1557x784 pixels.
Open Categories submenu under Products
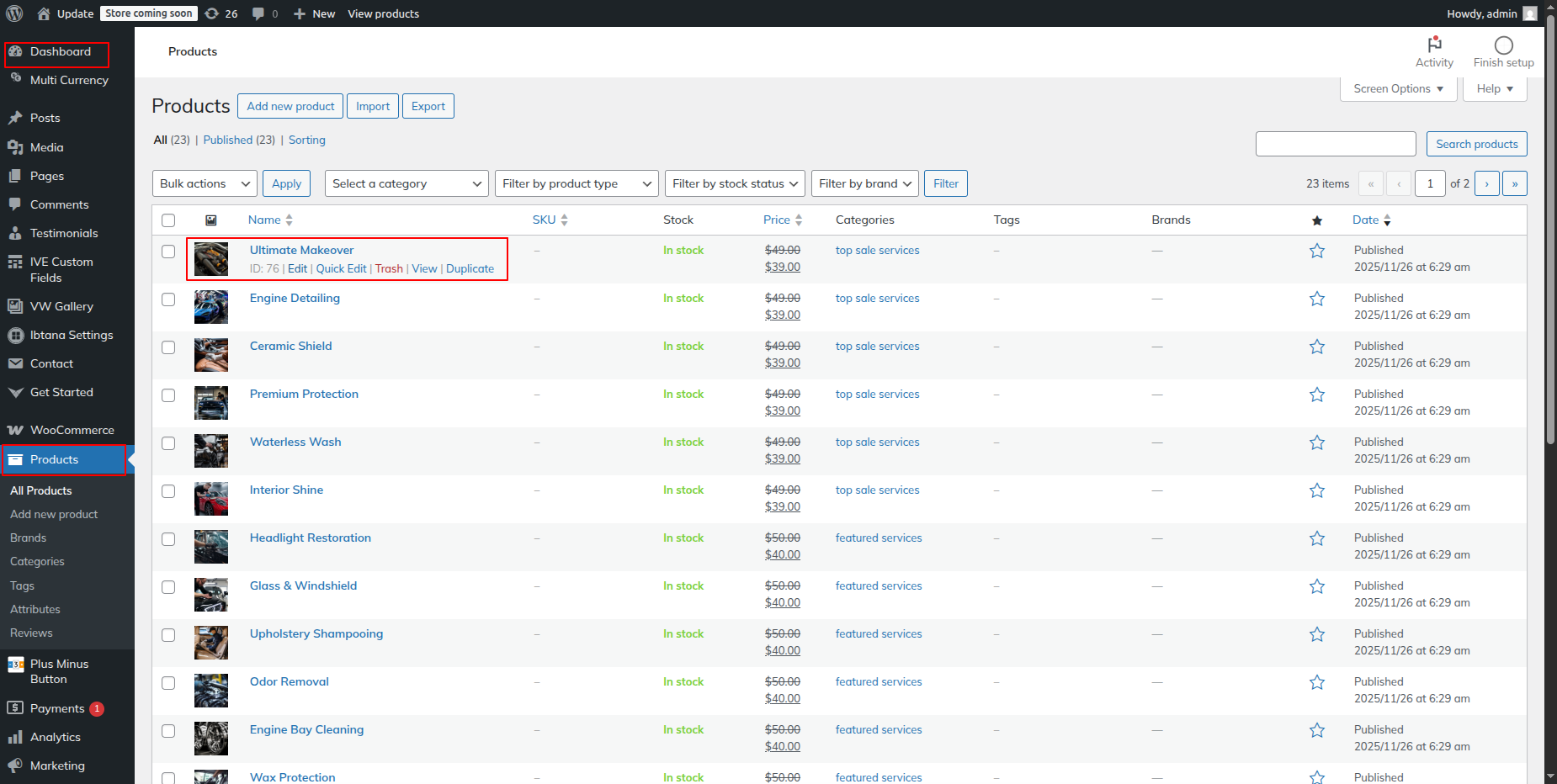(x=37, y=561)
